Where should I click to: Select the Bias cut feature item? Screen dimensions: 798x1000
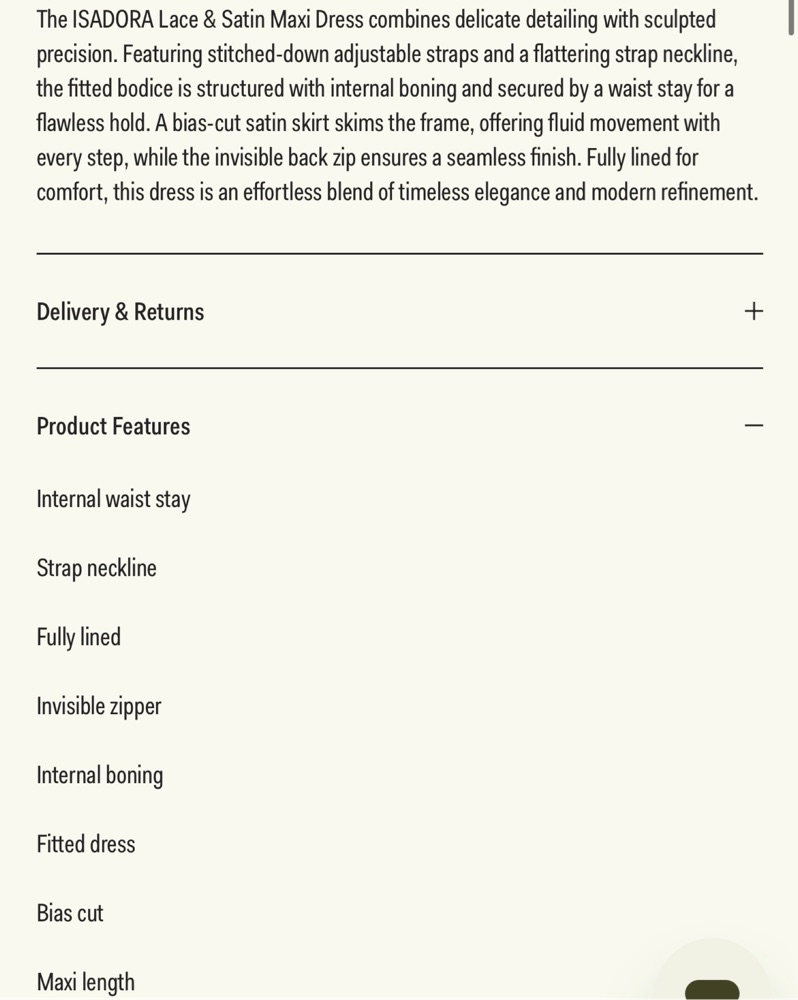coord(70,913)
